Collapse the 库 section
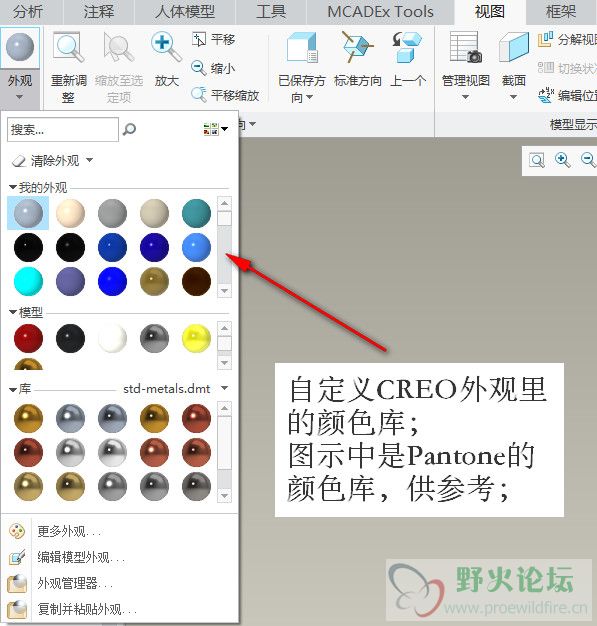The image size is (597, 626). 13,389
